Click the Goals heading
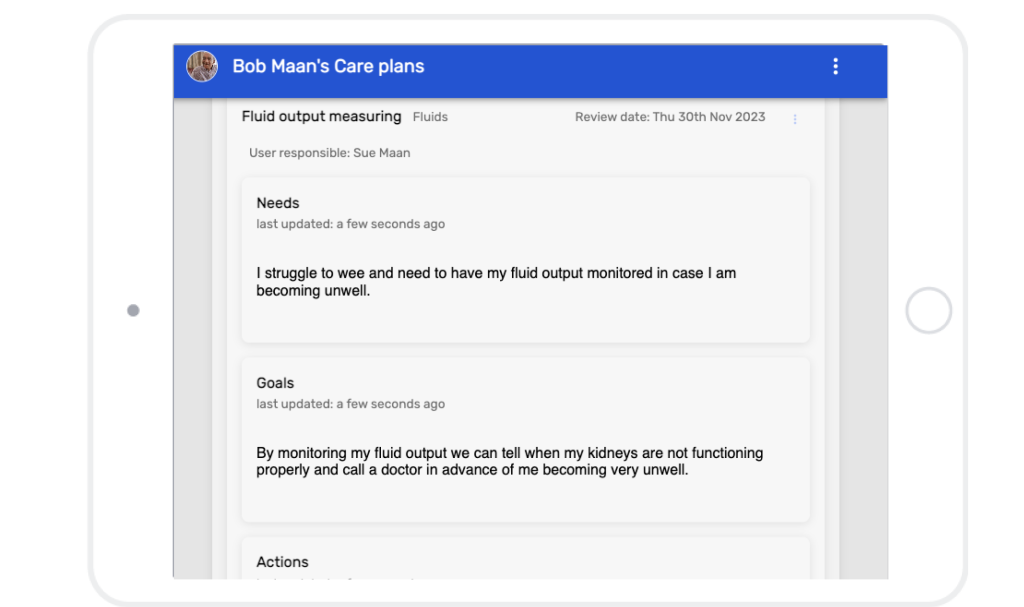The width and height of the screenshot is (1024, 607). (x=275, y=383)
